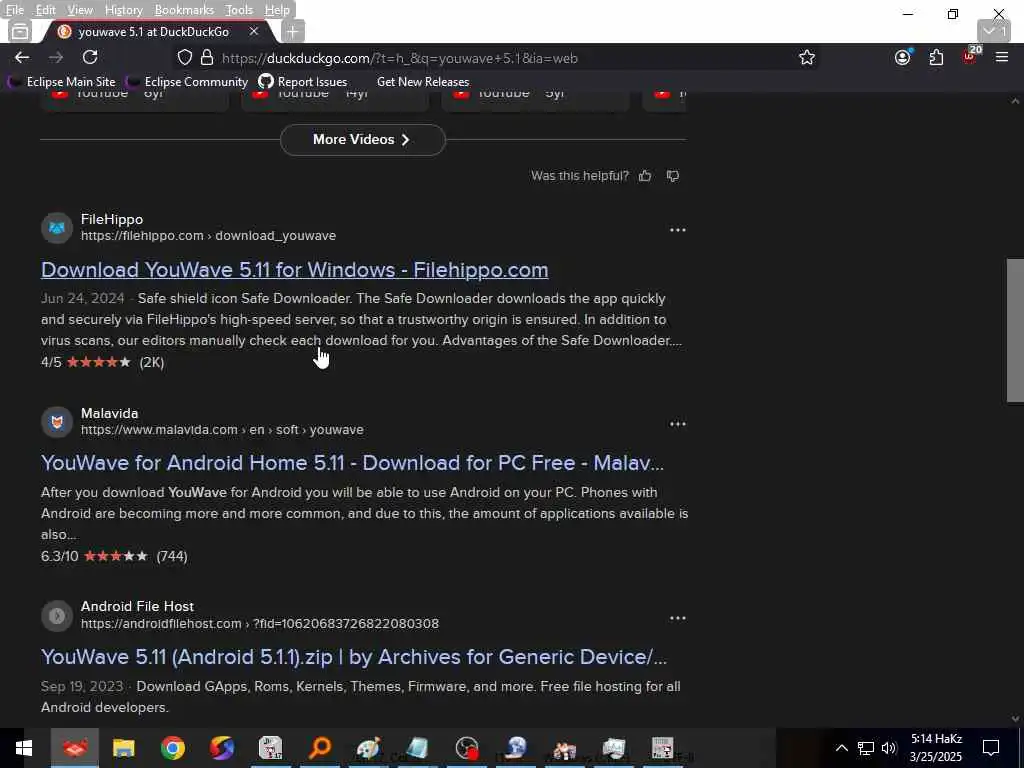The height and width of the screenshot is (768, 1024).
Task: Open File Explorer from taskbar
Action: (x=123, y=748)
